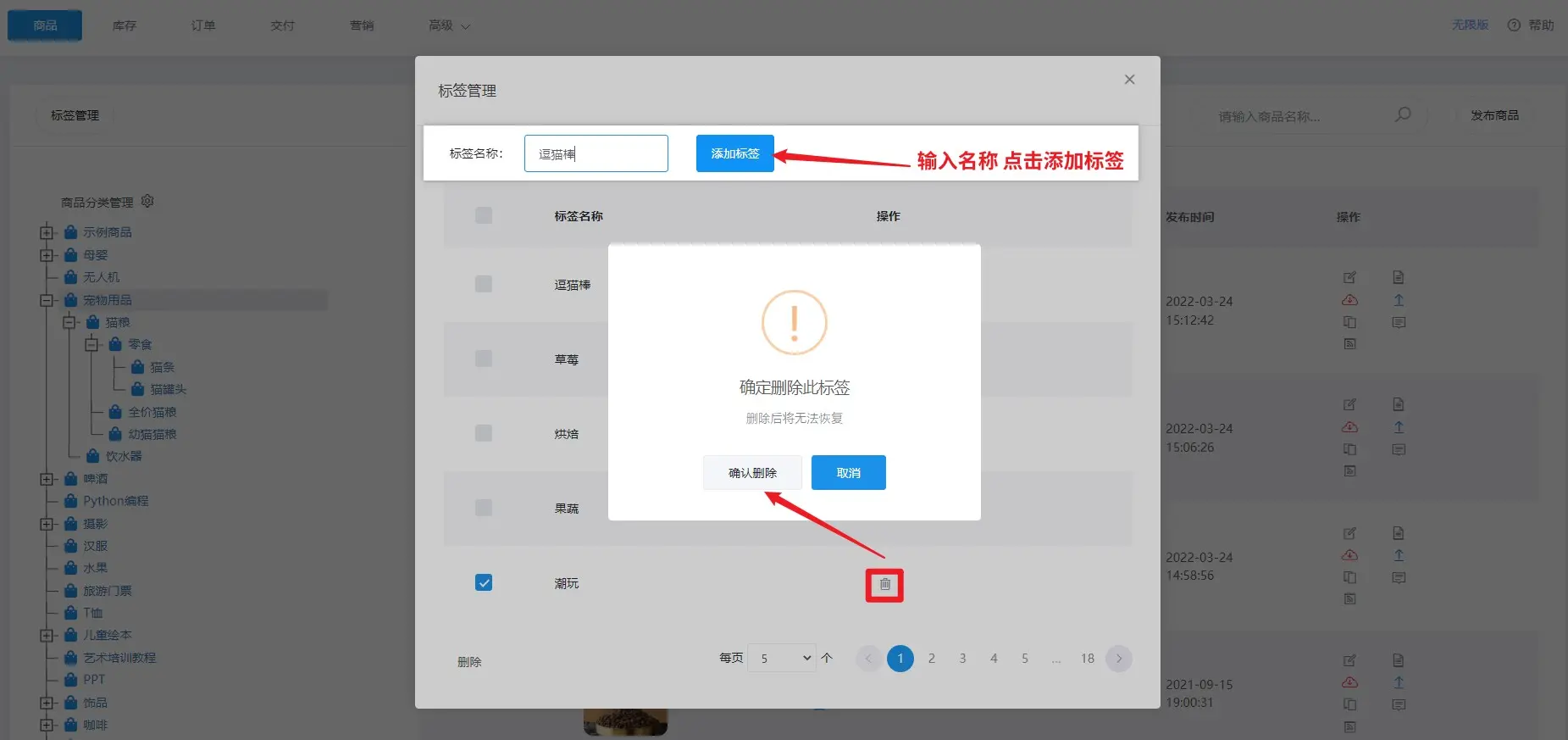Screen dimensions: 1568x740
Task: Click the question-mark help icon beside 帮助
Action: [x=1514, y=25]
